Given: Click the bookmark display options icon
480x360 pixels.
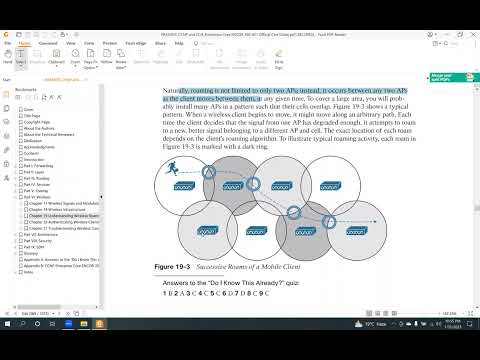Looking at the screenshot, I should click(18, 97).
